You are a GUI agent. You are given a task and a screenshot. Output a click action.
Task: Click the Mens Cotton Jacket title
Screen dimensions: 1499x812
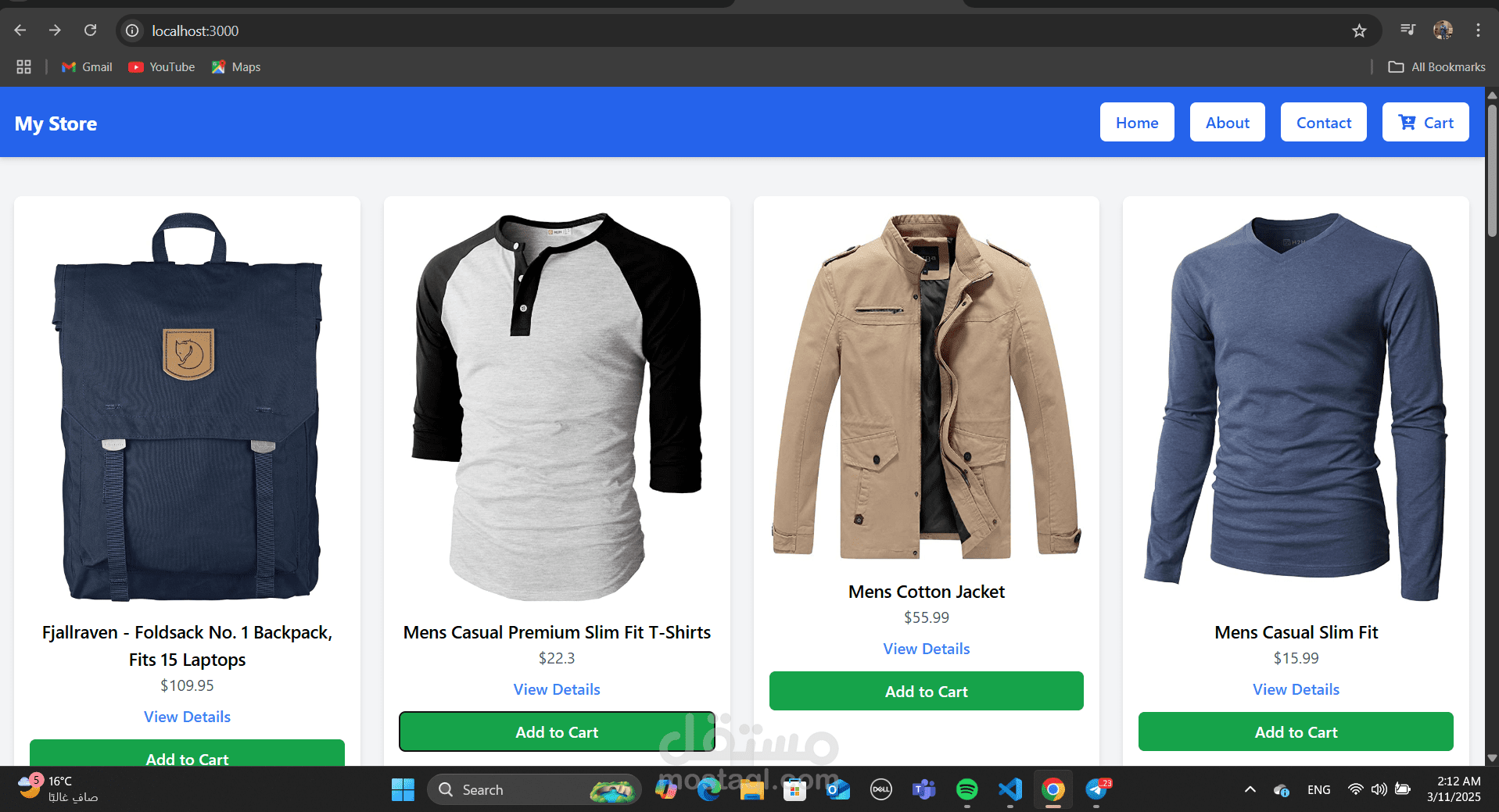(927, 592)
